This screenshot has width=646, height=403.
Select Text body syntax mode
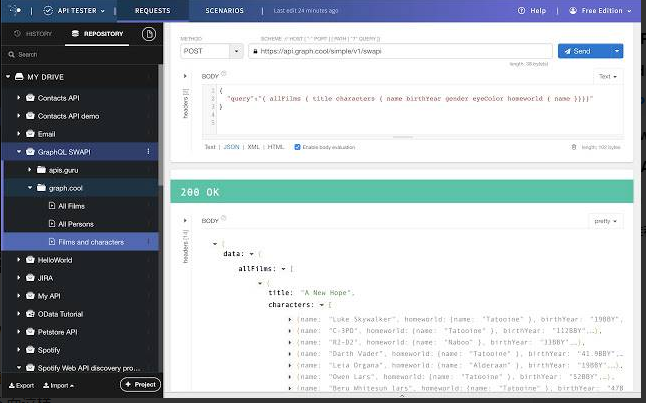pyautogui.click(x=210, y=147)
